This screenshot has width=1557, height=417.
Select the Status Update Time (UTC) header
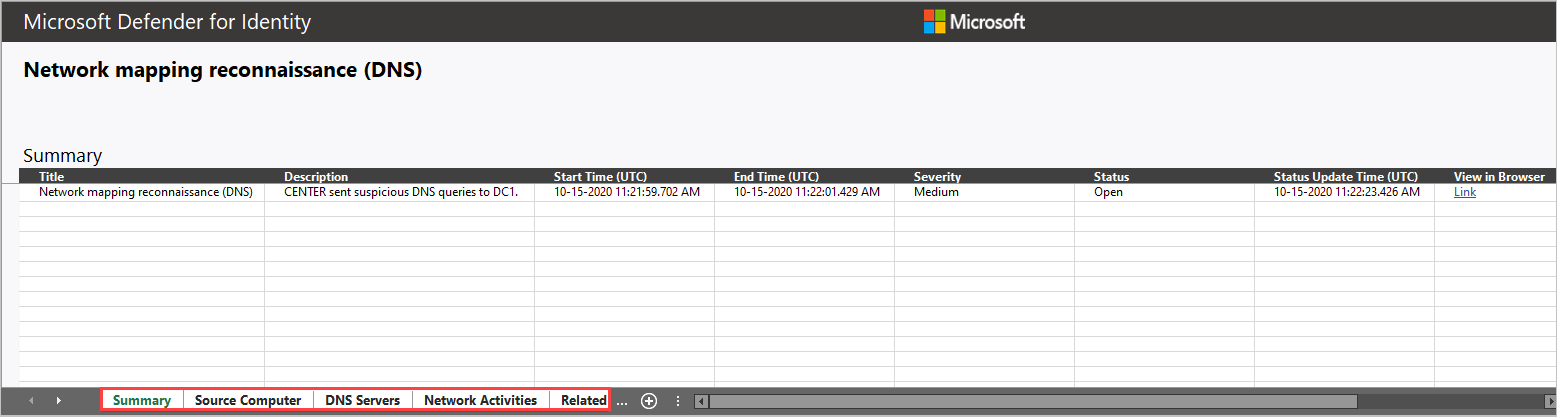tap(1346, 177)
